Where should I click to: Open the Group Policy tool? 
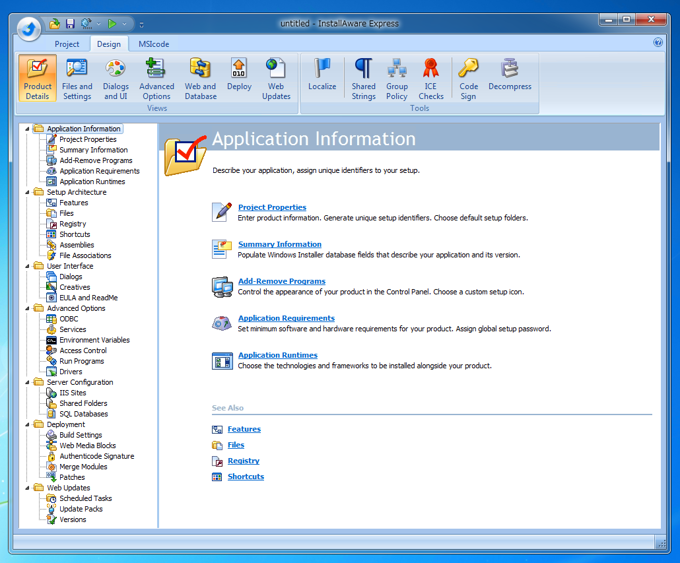(x=396, y=79)
